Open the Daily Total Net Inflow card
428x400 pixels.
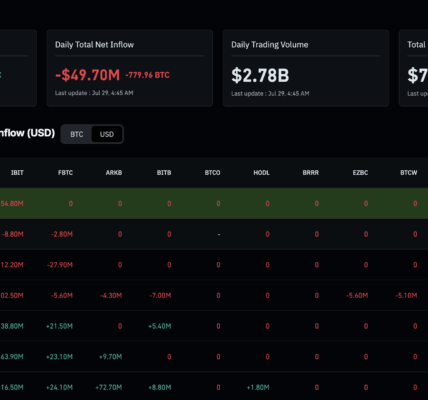click(130, 68)
